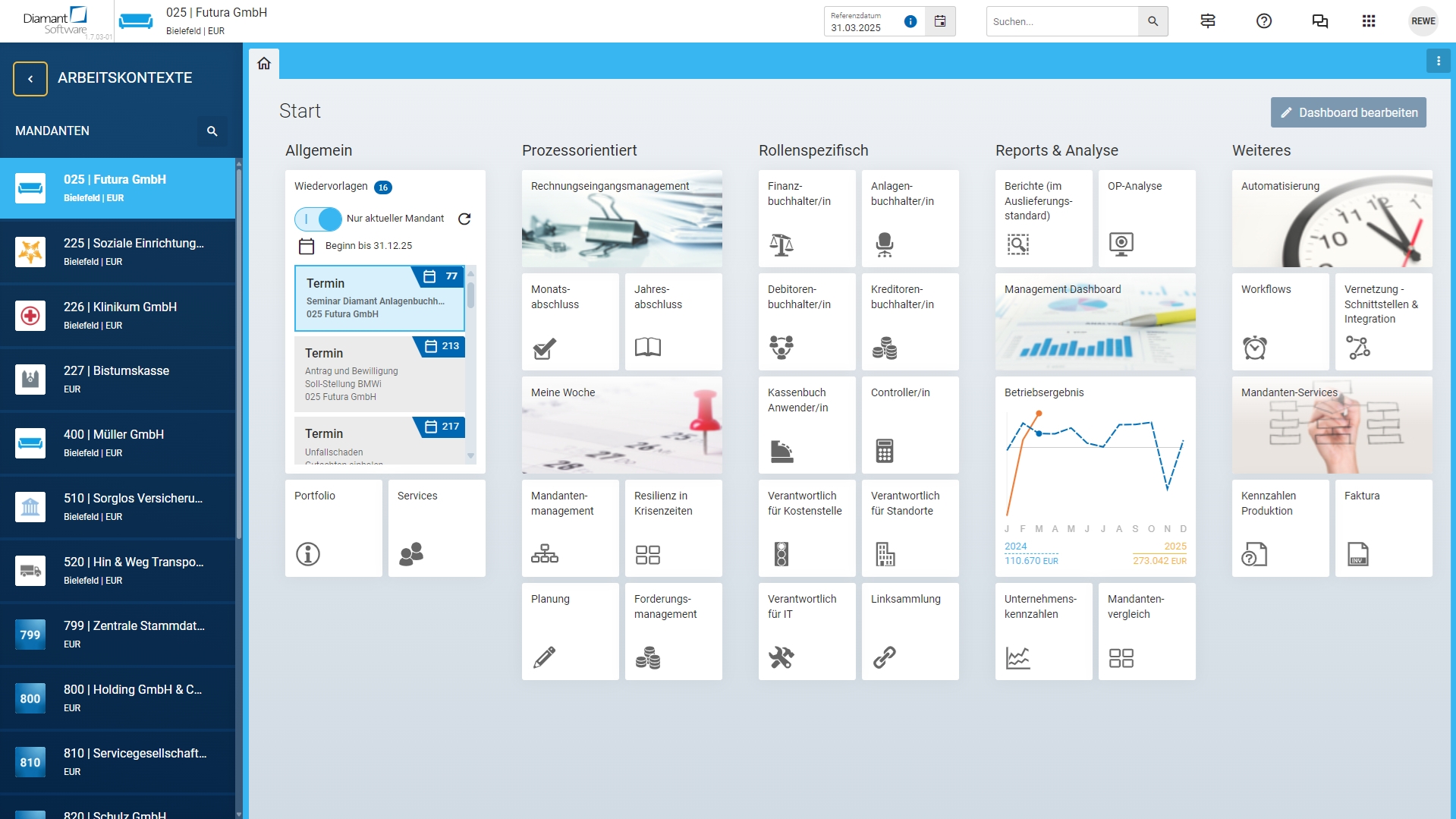This screenshot has height=819, width=1456.
Task: Open the apps grid icon in header
Action: click(1368, 21)
